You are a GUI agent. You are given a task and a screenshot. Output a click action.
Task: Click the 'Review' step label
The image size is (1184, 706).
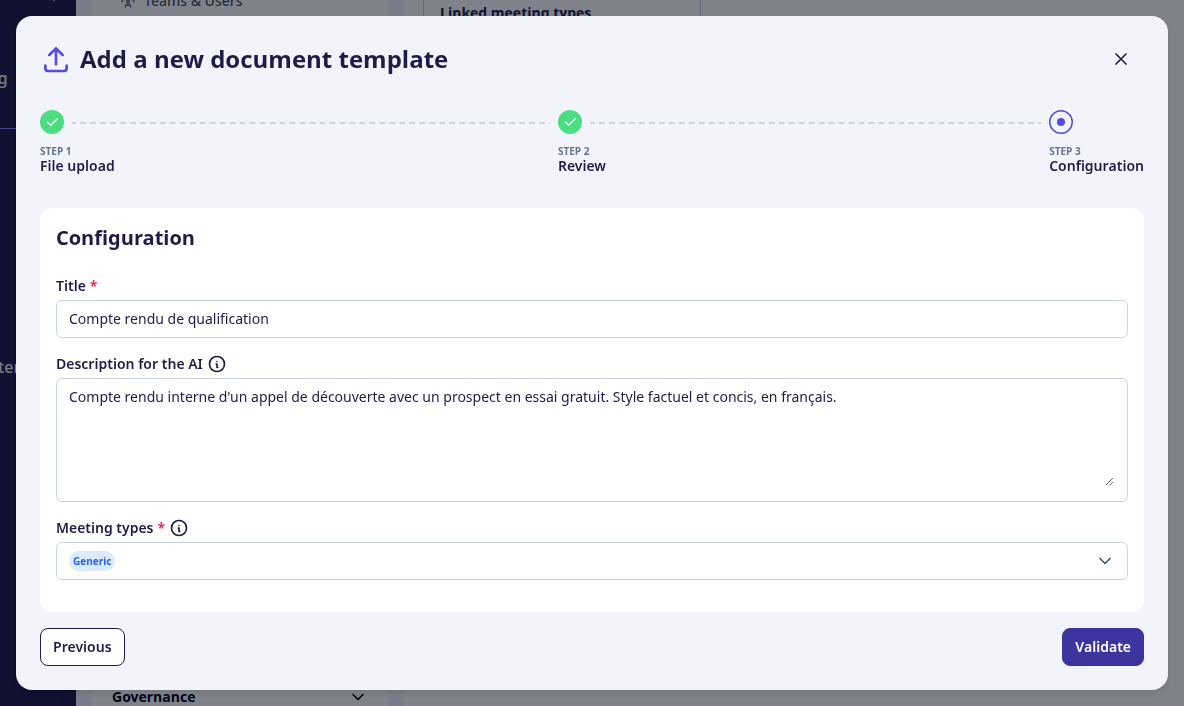click(x=581, y=166)
